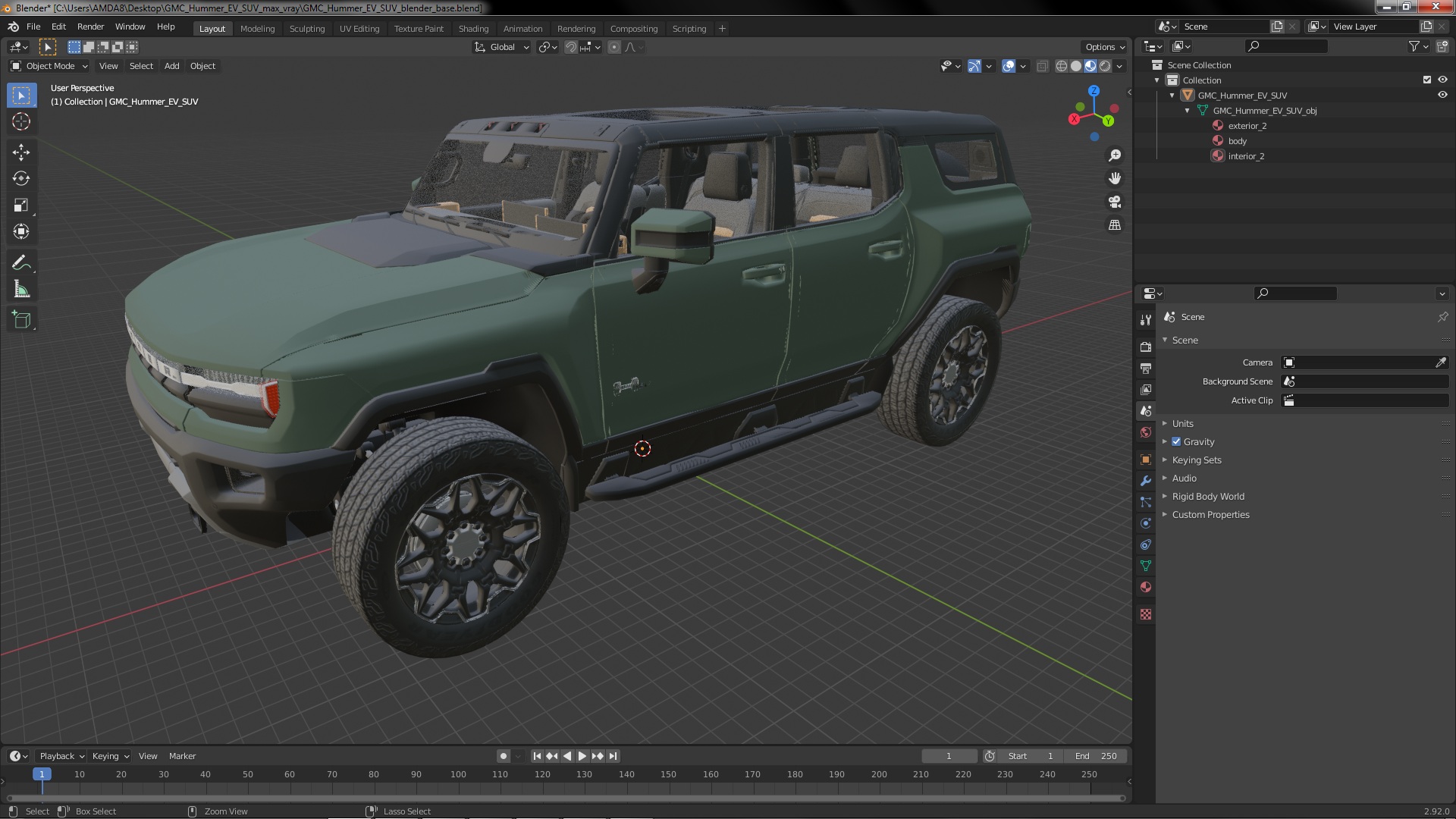Open the Keying dropdown in timeline
This screenshot has width=1456, height=819.
click(110, 756)
